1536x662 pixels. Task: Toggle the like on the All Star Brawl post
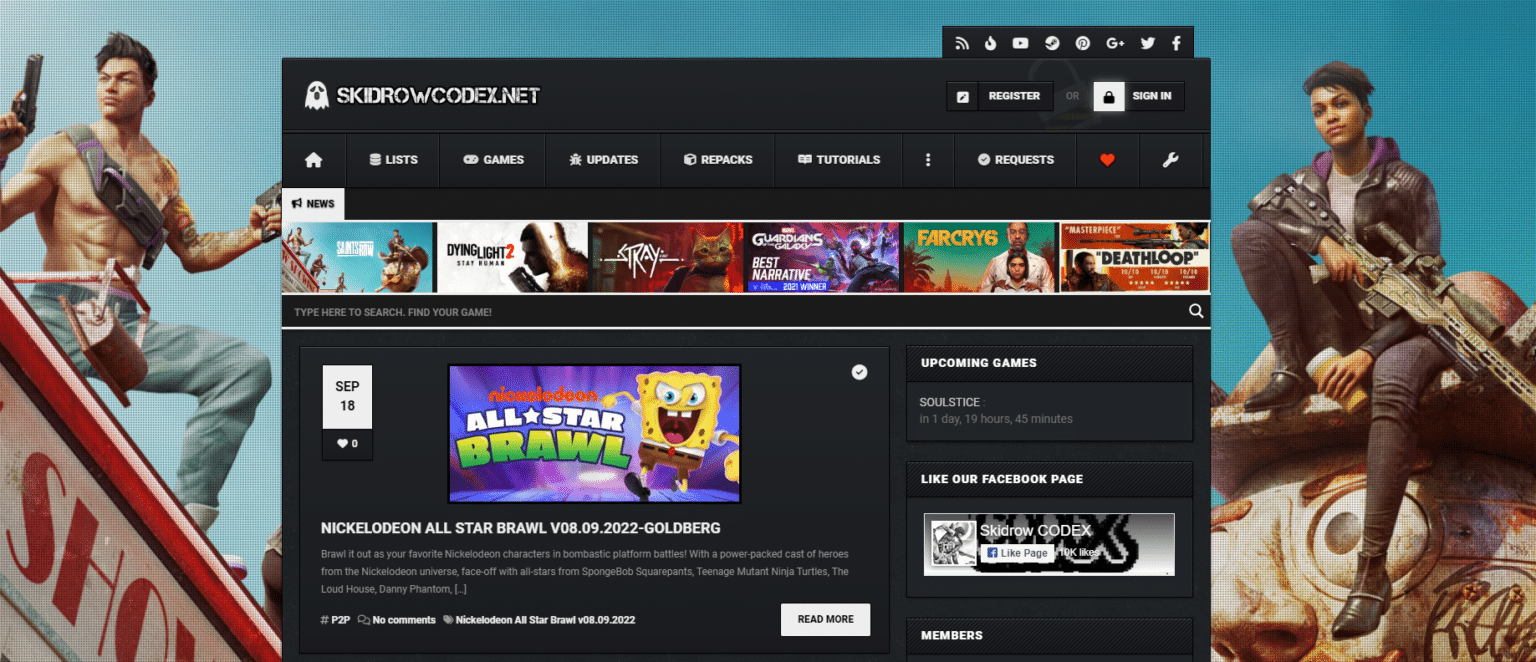[x=347, y=443]
